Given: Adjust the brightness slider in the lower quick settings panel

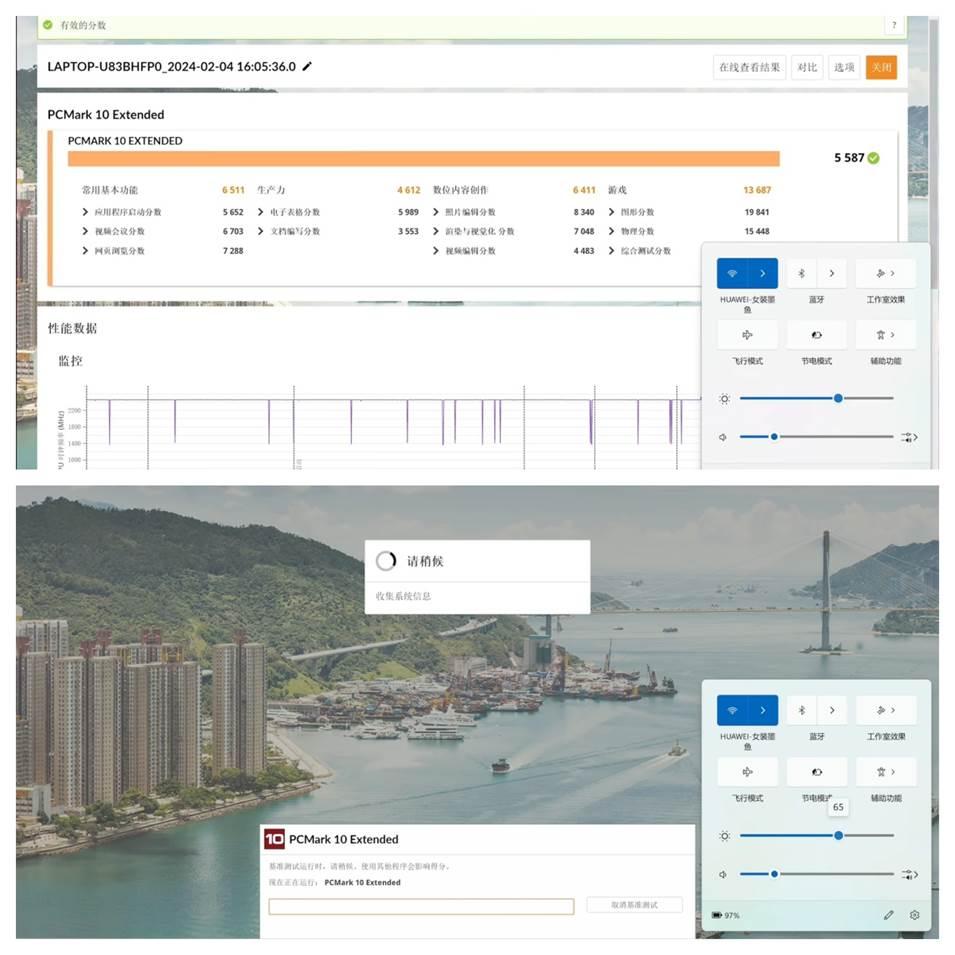Looking at the screenshot, I should [x=817, y=836].
